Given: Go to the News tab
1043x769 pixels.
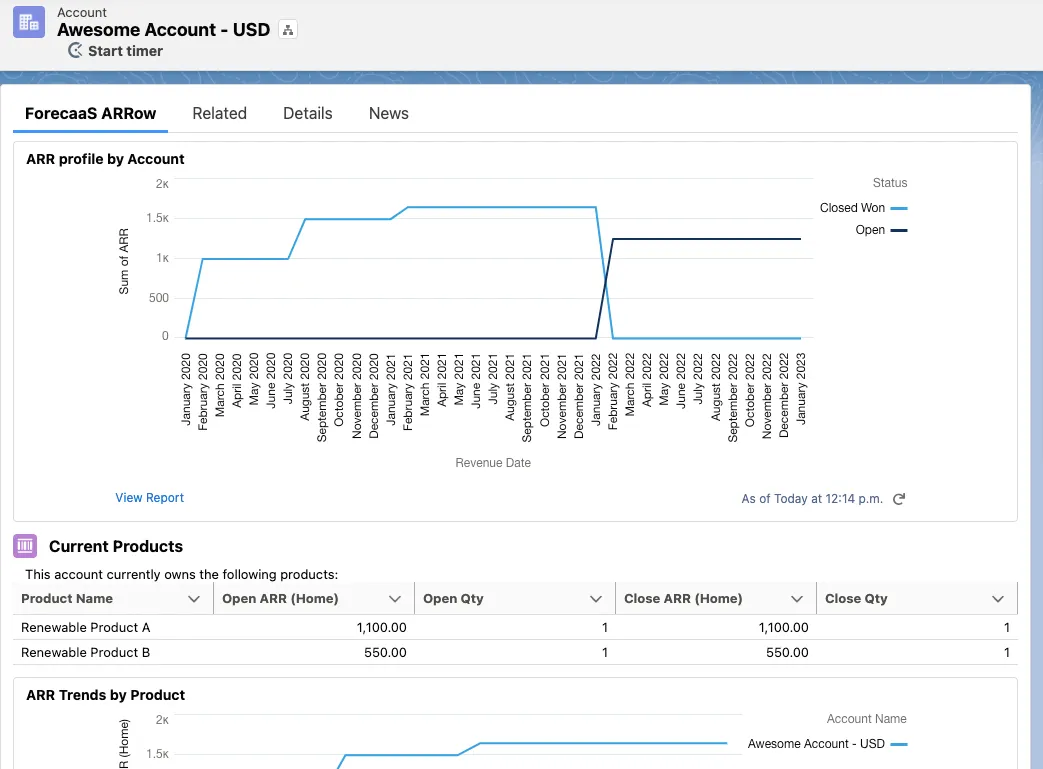Looking at the screenshot, I should pyautogui.click(x=388, y=113).
